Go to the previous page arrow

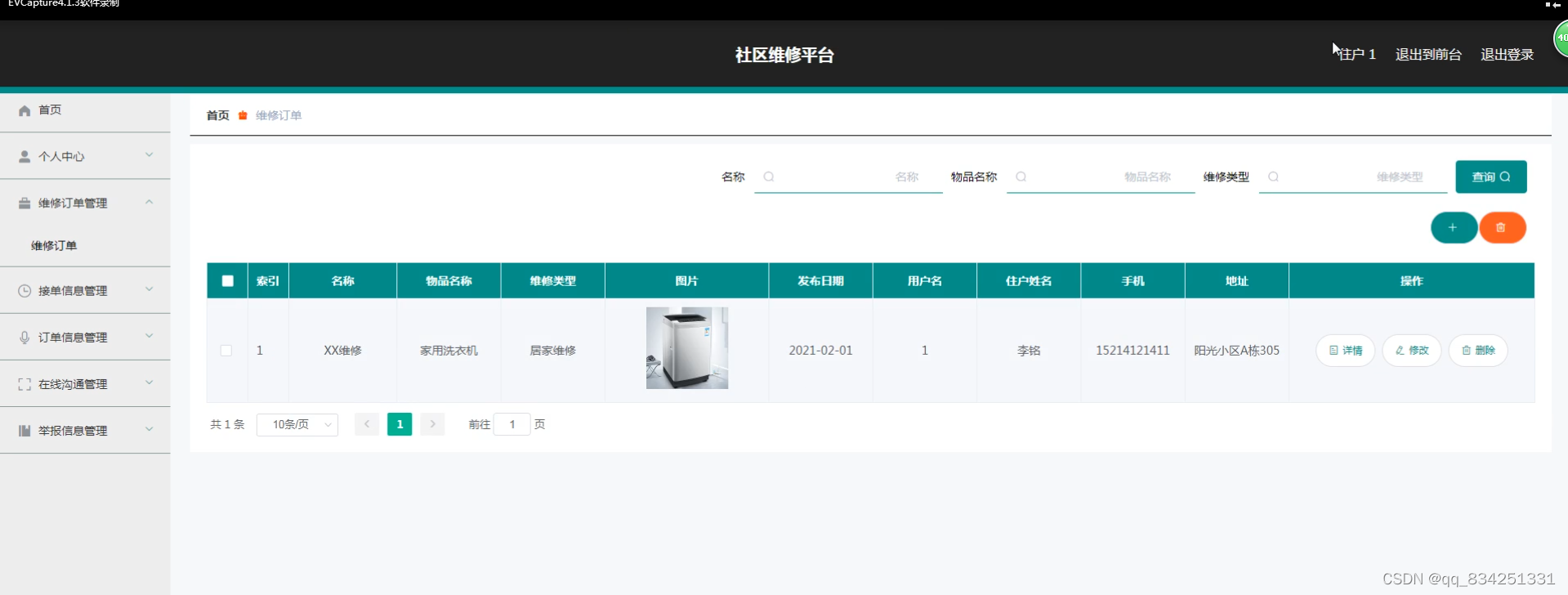coord(367,424)
